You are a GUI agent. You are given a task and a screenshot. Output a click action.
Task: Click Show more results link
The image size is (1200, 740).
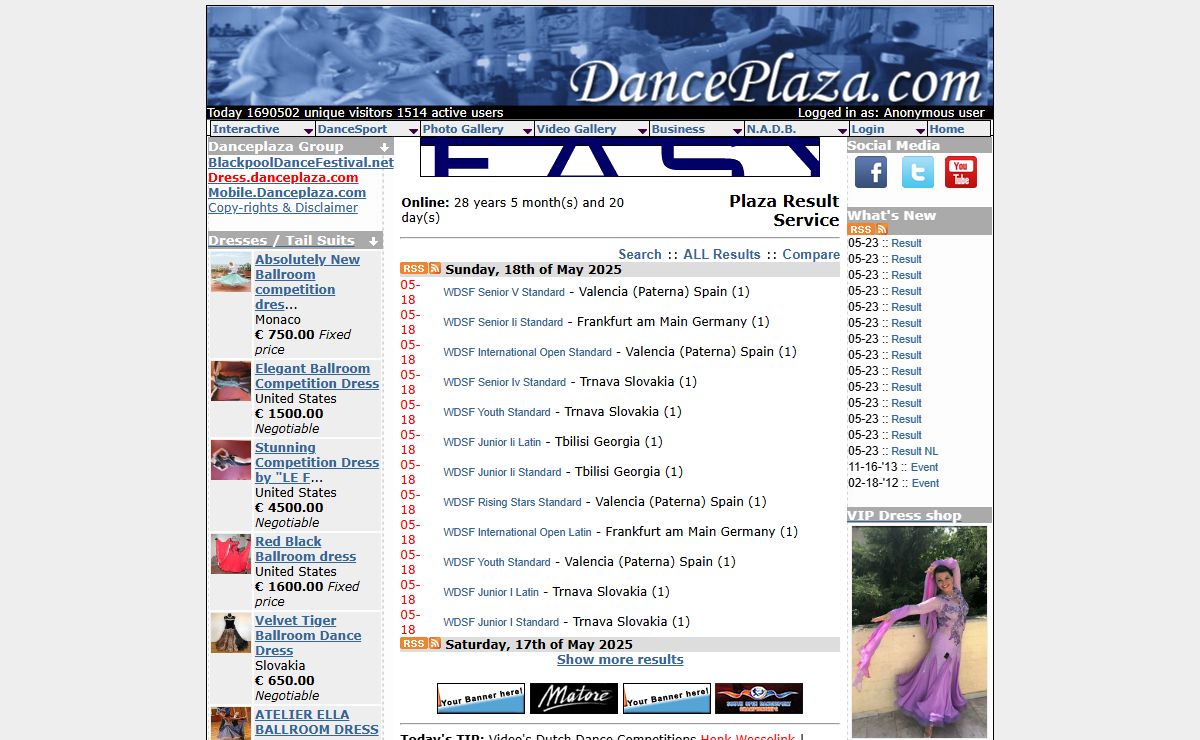point(620,659)
